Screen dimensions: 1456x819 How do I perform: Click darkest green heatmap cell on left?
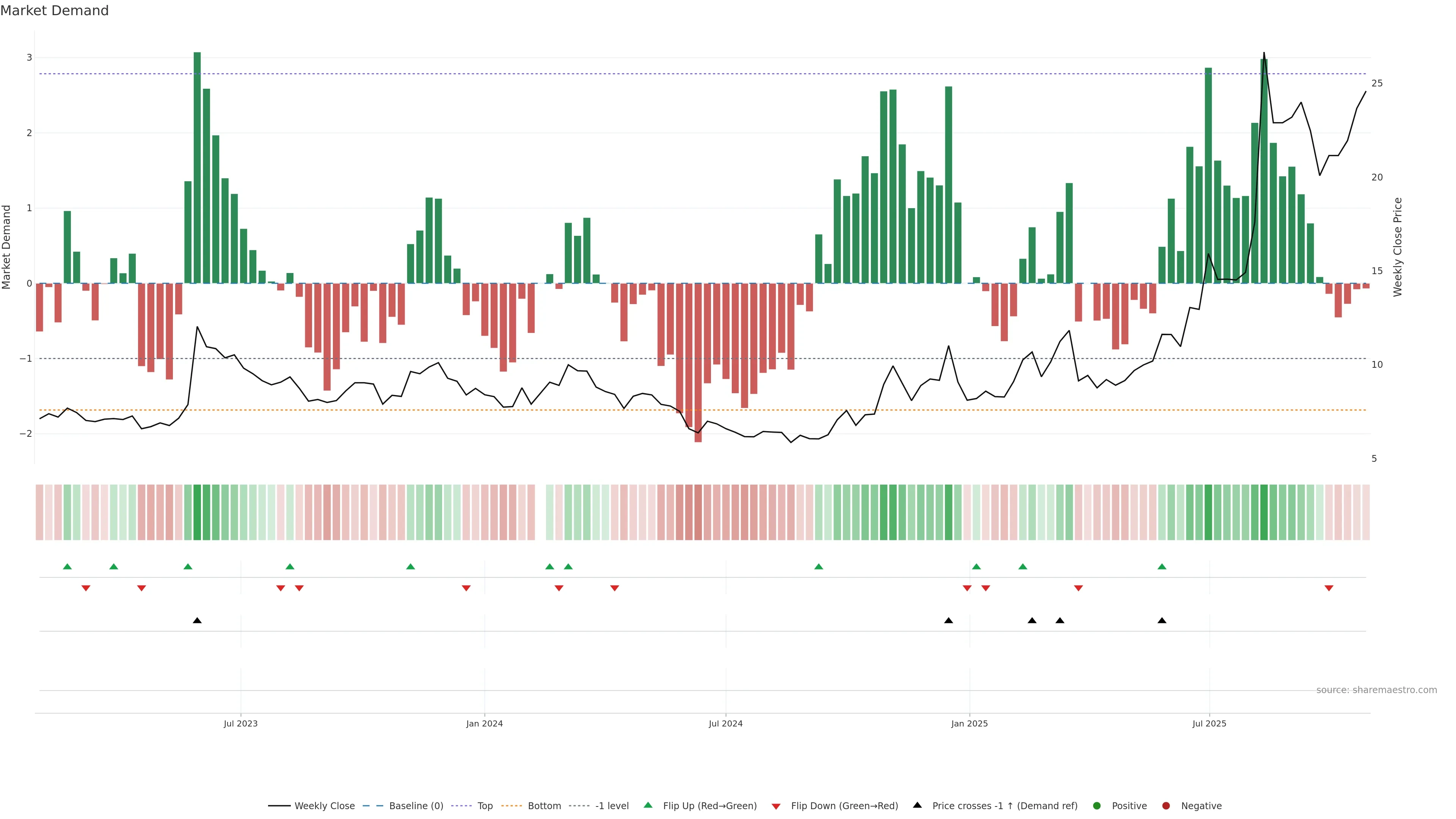pos(197,512)
